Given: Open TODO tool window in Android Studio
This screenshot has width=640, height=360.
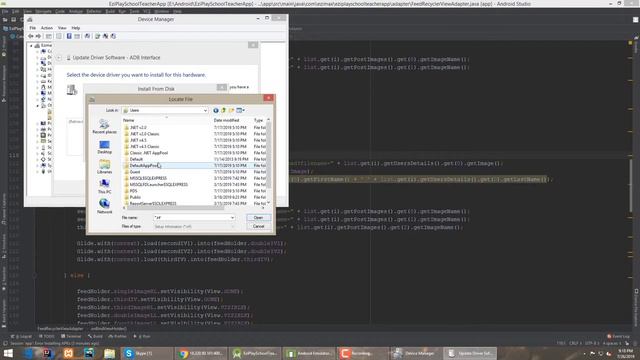Looking at the screenshot, I should tap(47, 336).
